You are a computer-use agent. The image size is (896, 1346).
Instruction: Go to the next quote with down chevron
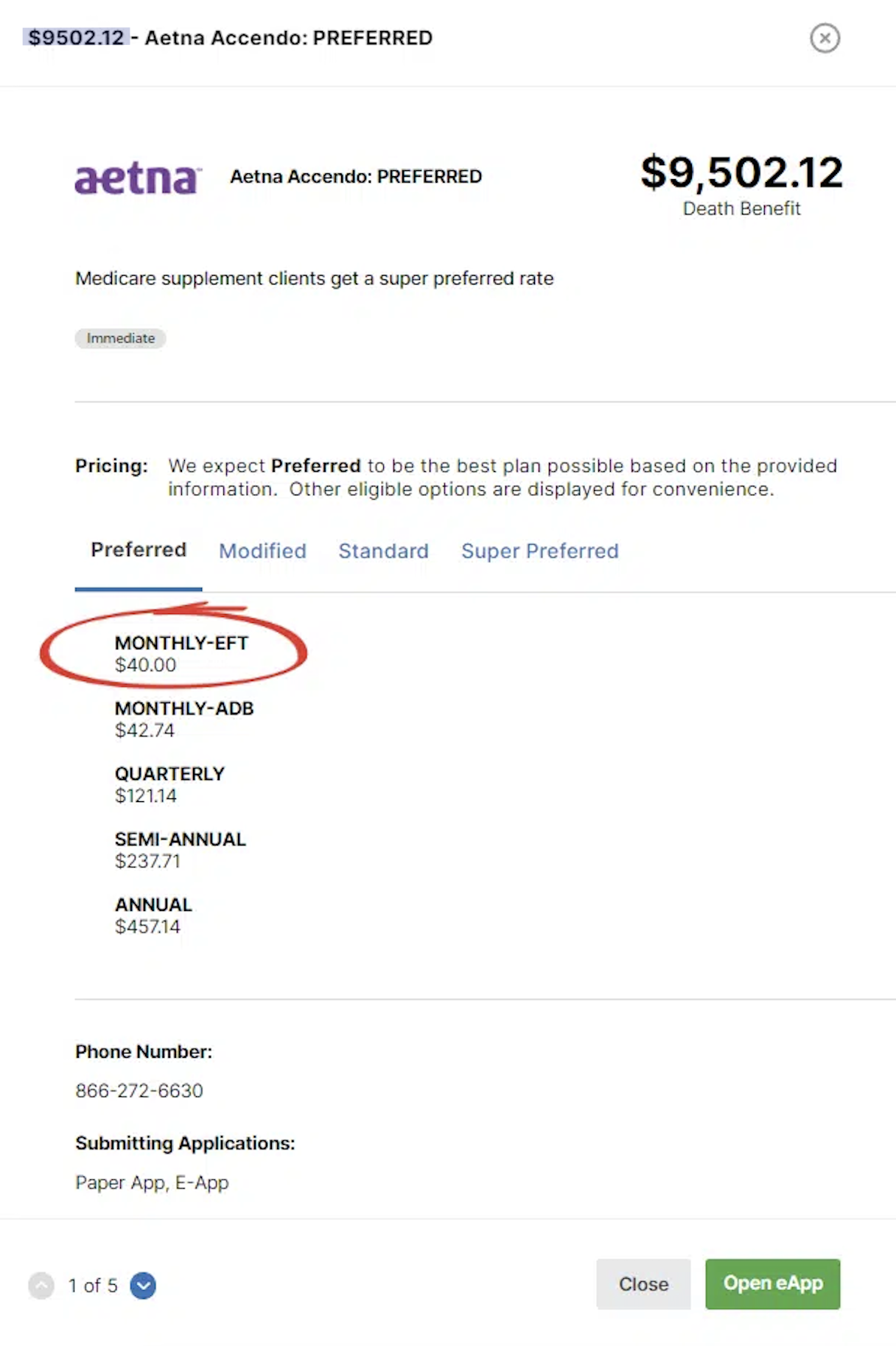pyautogui.click(x=143, y=1286)
